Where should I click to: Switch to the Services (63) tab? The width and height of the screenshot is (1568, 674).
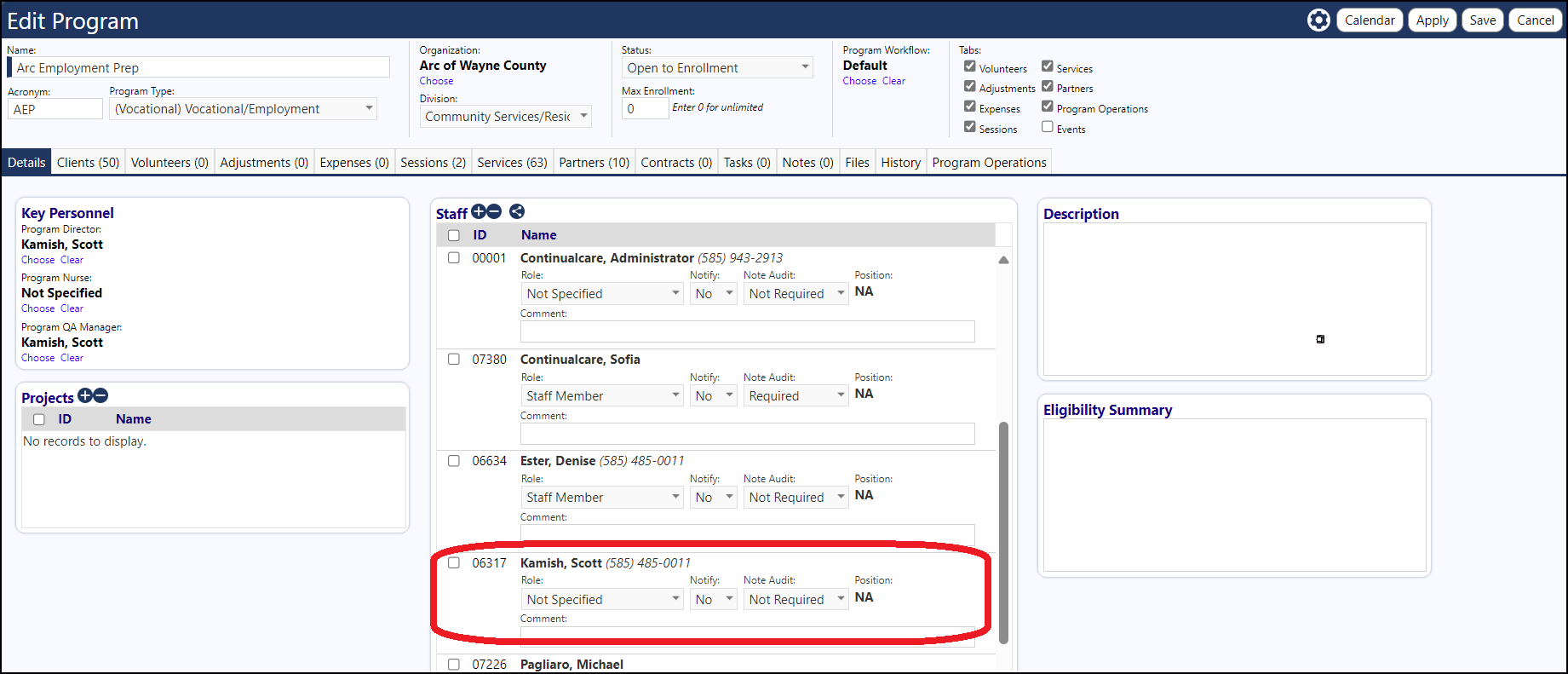point(512,162)
